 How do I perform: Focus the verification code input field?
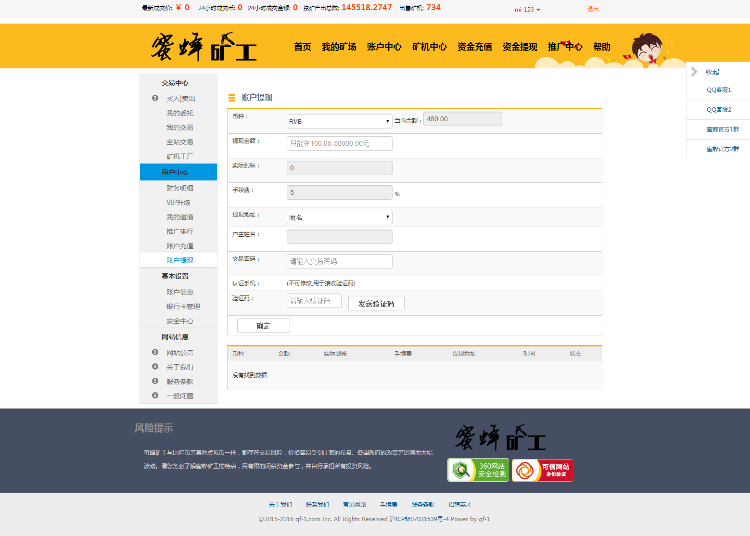click(314, 300)
